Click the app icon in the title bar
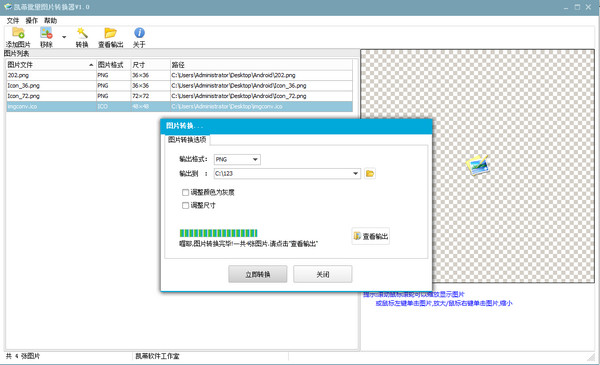The width and height of the screenshot is (600, 365). [8, 7]
